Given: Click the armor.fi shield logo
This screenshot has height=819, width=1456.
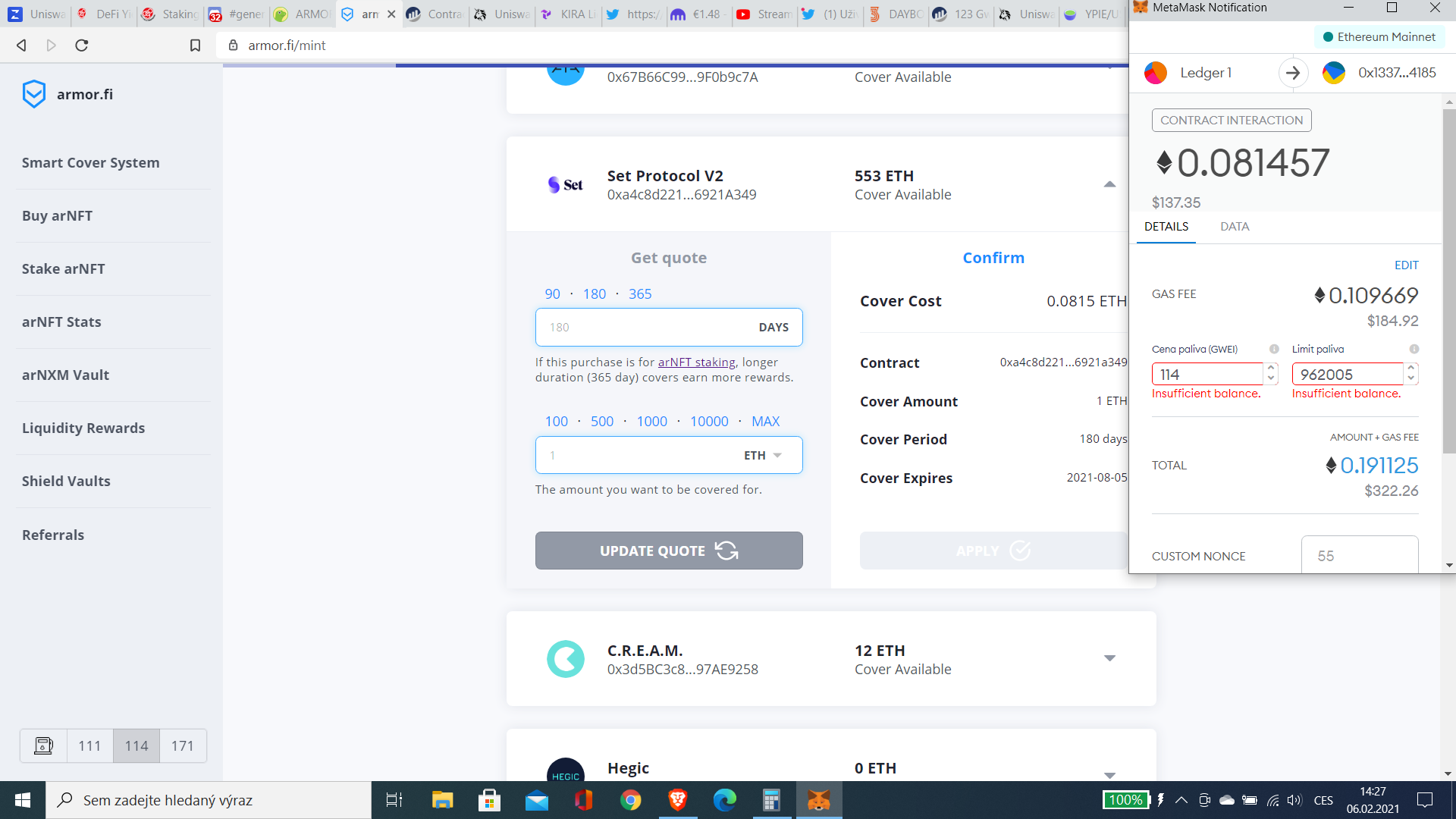Looking at the screenshot, I should click(x=34, y=94).
